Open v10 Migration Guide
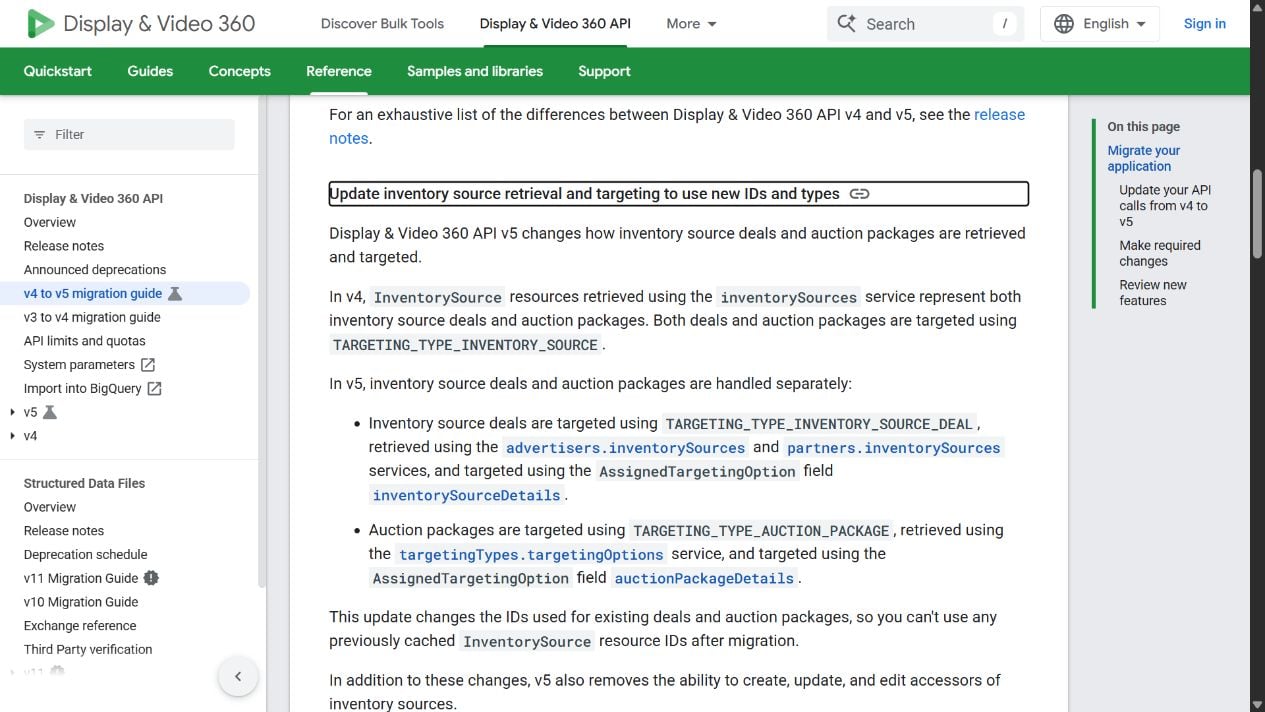This screenshot has width=1265, height=712. tap(81, 602)
